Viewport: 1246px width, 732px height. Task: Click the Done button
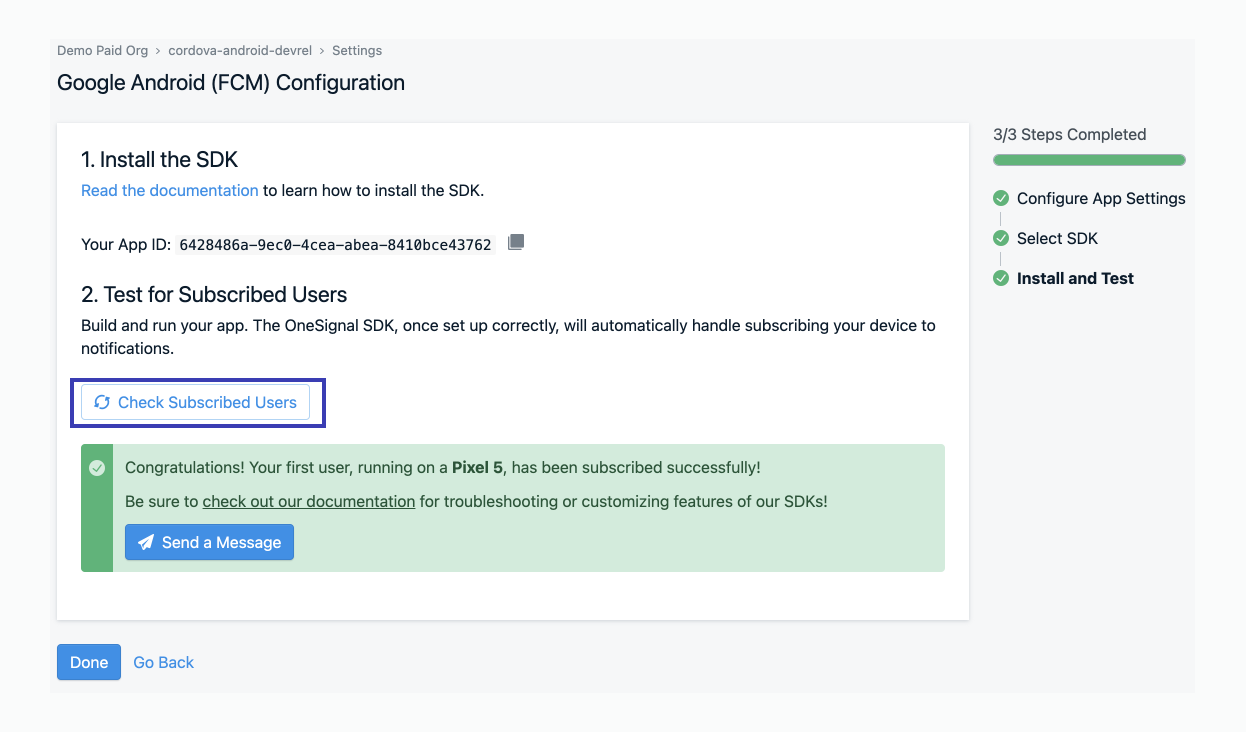pos(88,662)
